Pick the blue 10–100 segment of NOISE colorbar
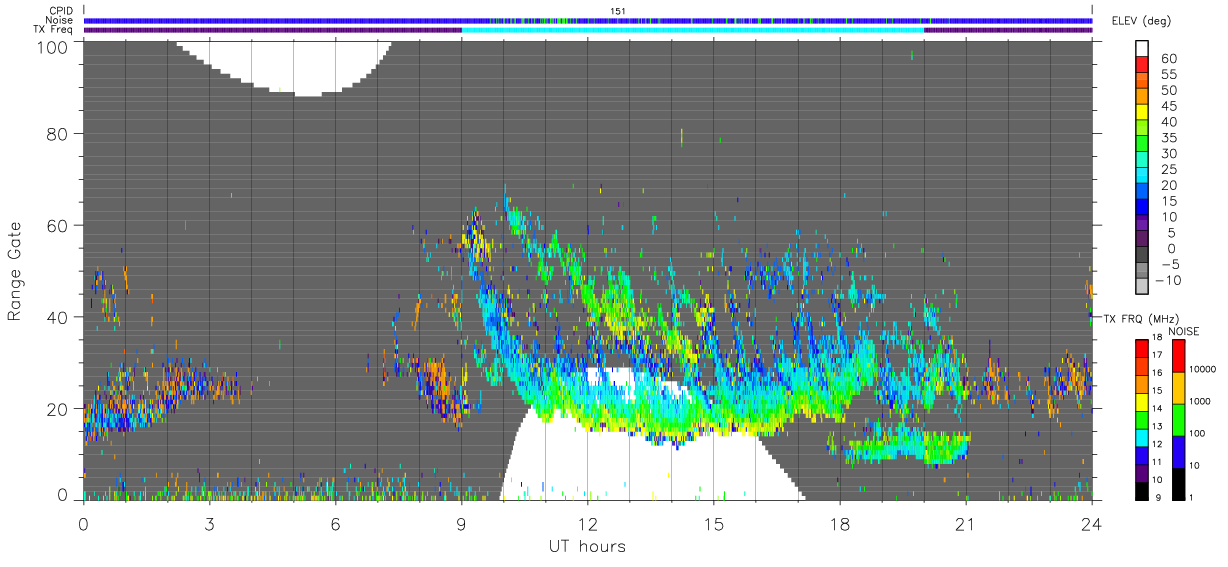 pos(1177,451)
